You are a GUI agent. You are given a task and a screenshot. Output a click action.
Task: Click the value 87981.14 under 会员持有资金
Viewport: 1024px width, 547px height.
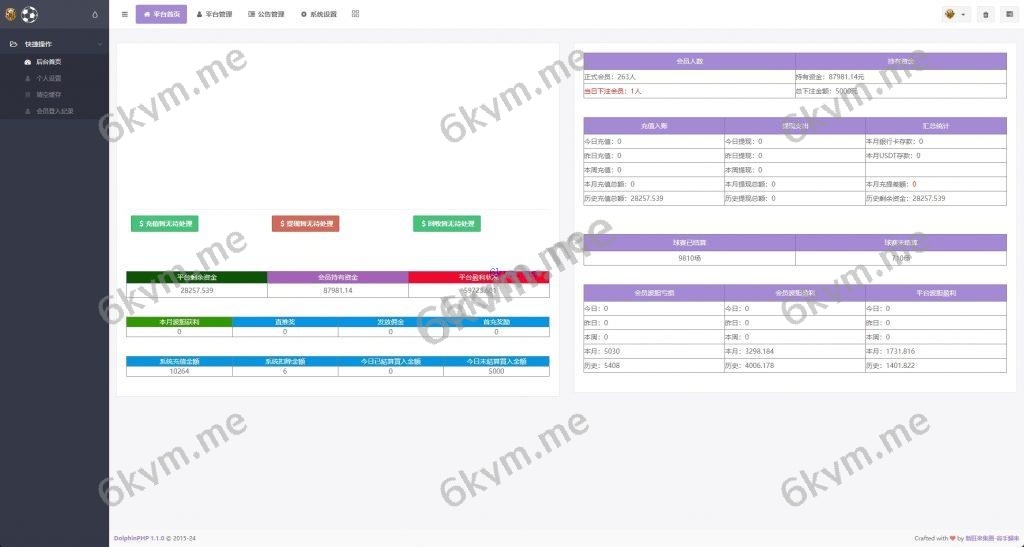tap(338, 290)
